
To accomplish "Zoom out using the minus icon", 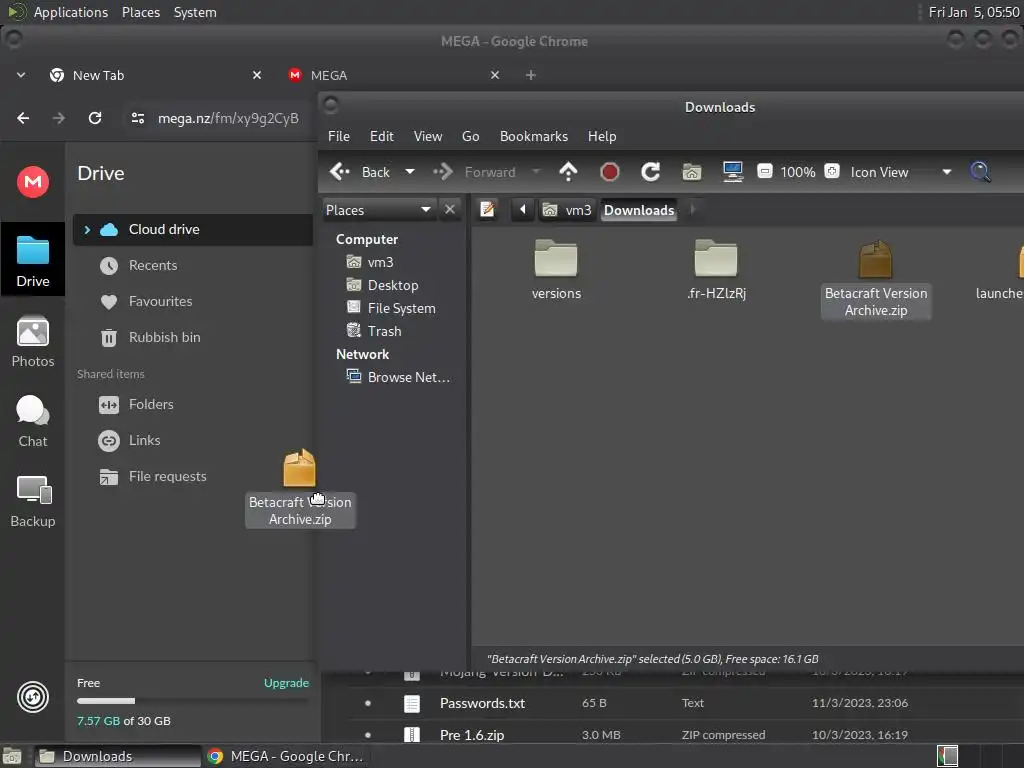I will pyautogui.click(x=765, y=172).
